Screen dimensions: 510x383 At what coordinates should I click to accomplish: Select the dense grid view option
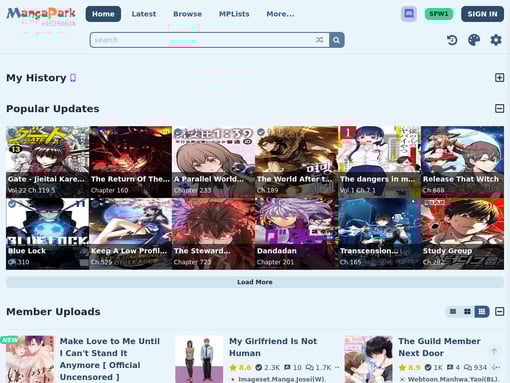click(x=482, y=312)
